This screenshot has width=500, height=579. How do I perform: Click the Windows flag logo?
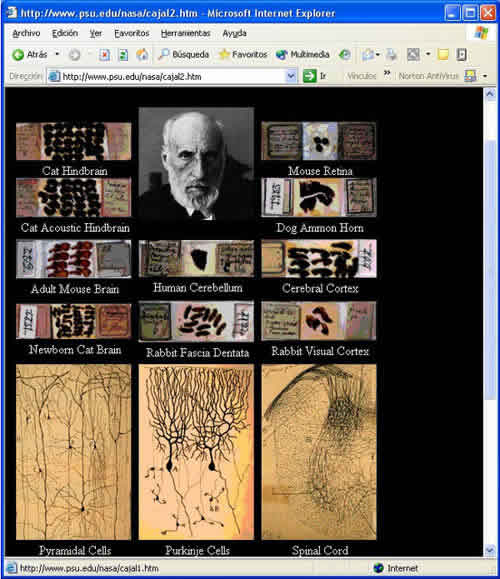482,33
